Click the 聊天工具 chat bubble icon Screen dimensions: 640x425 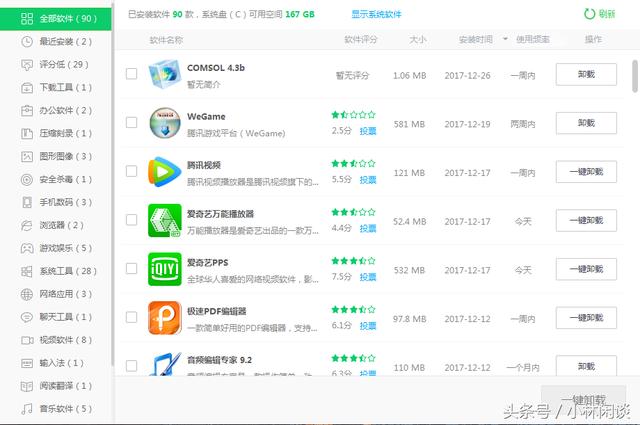27,317
